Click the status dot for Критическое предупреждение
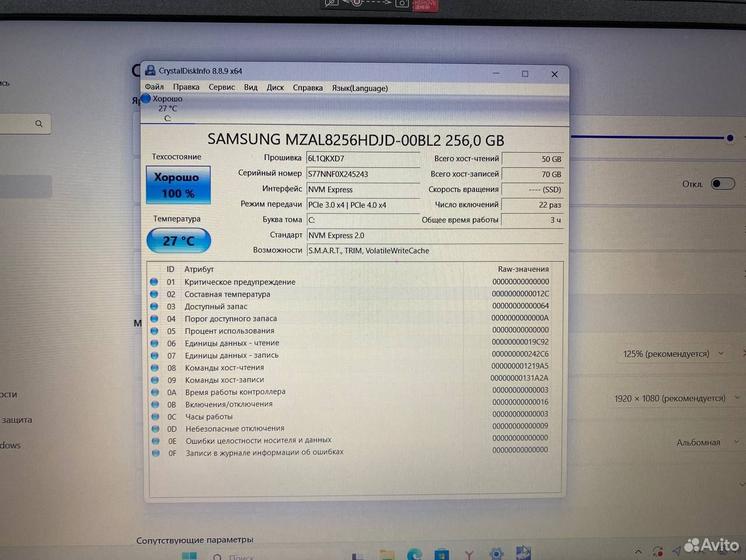 coord(154,282)
